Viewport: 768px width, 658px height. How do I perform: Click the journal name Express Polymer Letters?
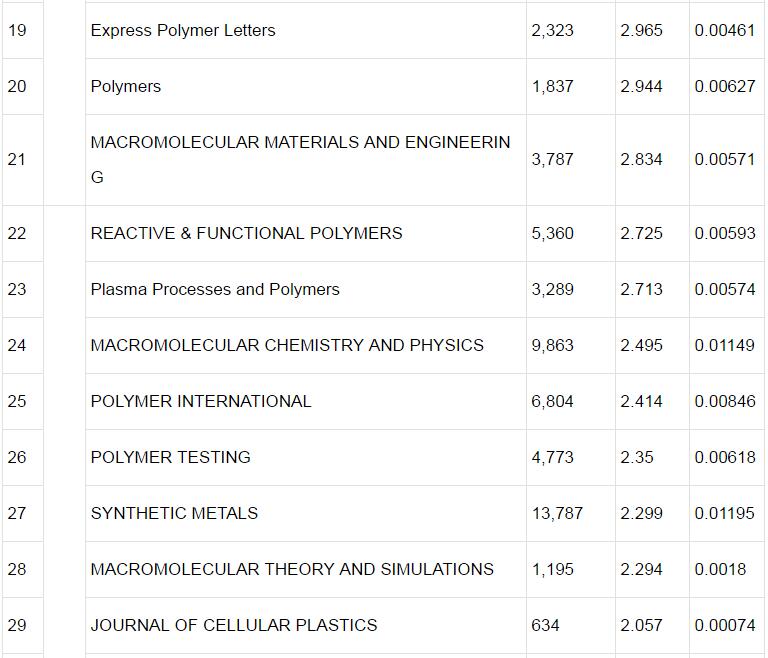click(183, 30)
